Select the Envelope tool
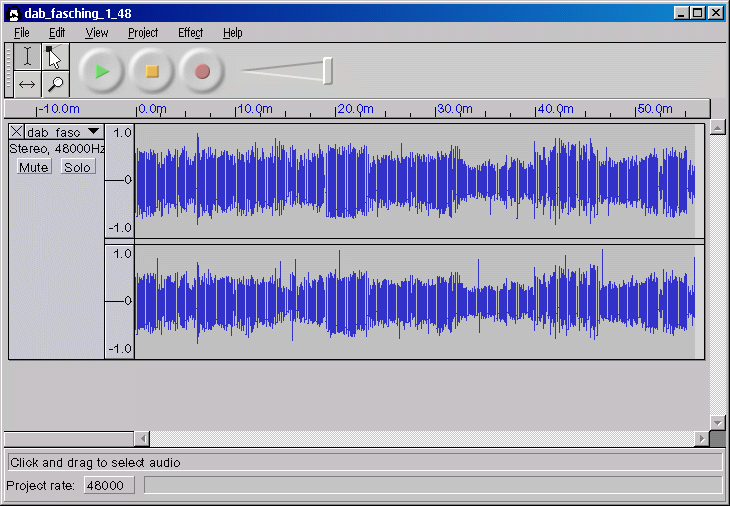730x506 pixels. click(x=55, y=56)
